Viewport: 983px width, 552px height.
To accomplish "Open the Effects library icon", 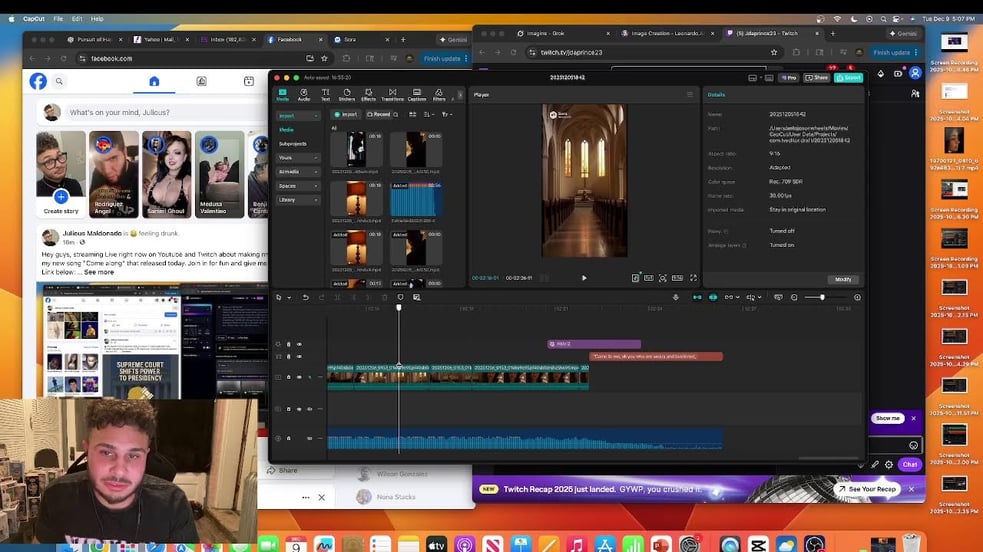I will [368, 94].
